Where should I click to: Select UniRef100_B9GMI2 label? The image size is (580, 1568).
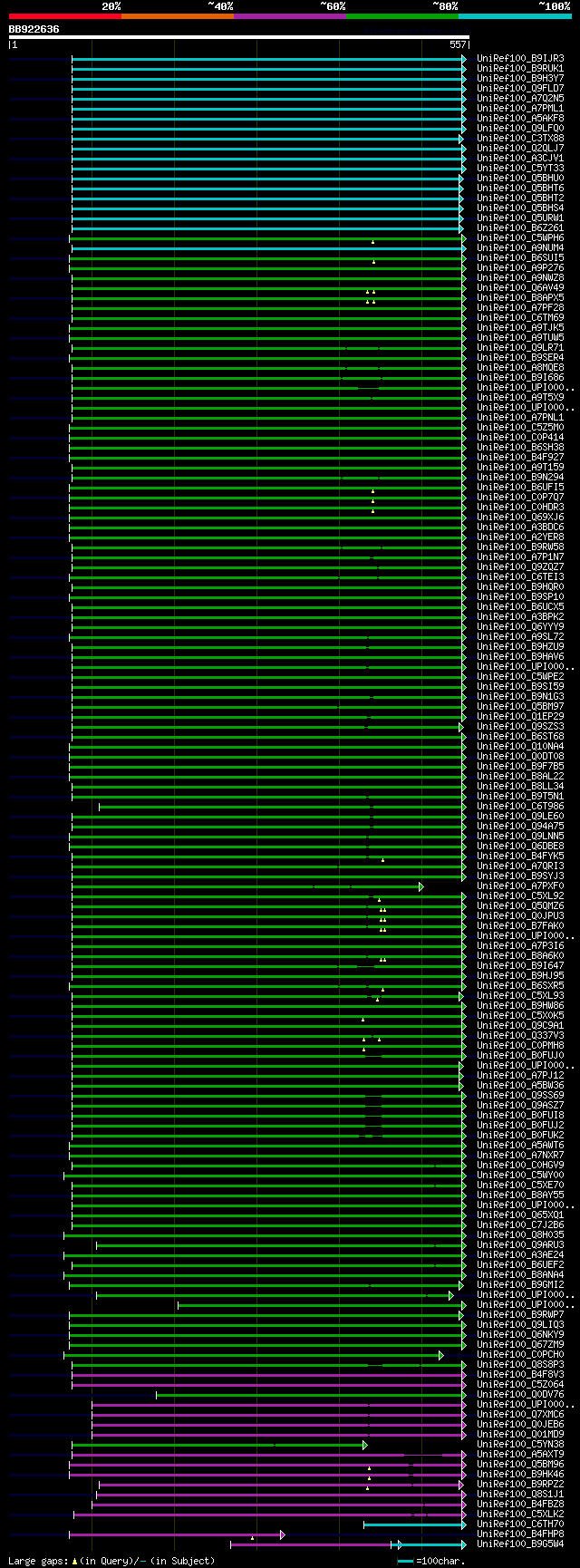coord(520,1285)
